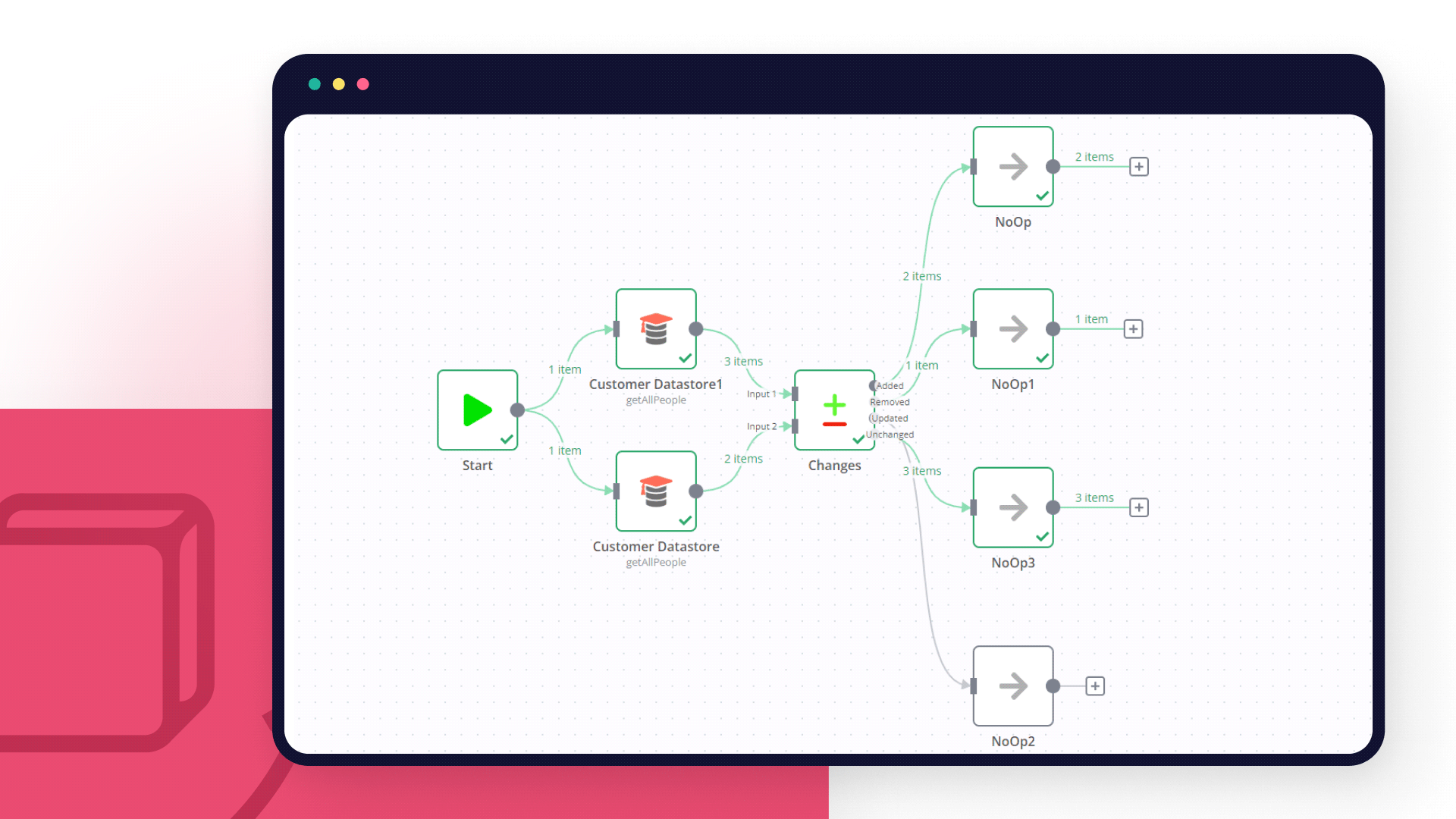Click the Customer Datastore1 output connector dot
The height and width of the screenshot is (819, 1456).
coord(696,329)
